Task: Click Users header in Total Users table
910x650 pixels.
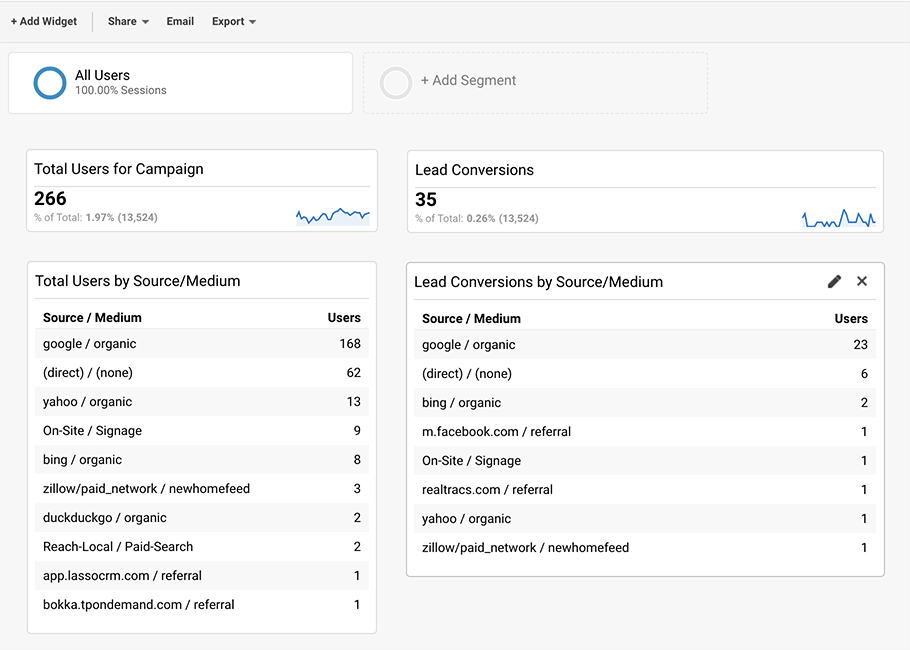Action: 344,317
